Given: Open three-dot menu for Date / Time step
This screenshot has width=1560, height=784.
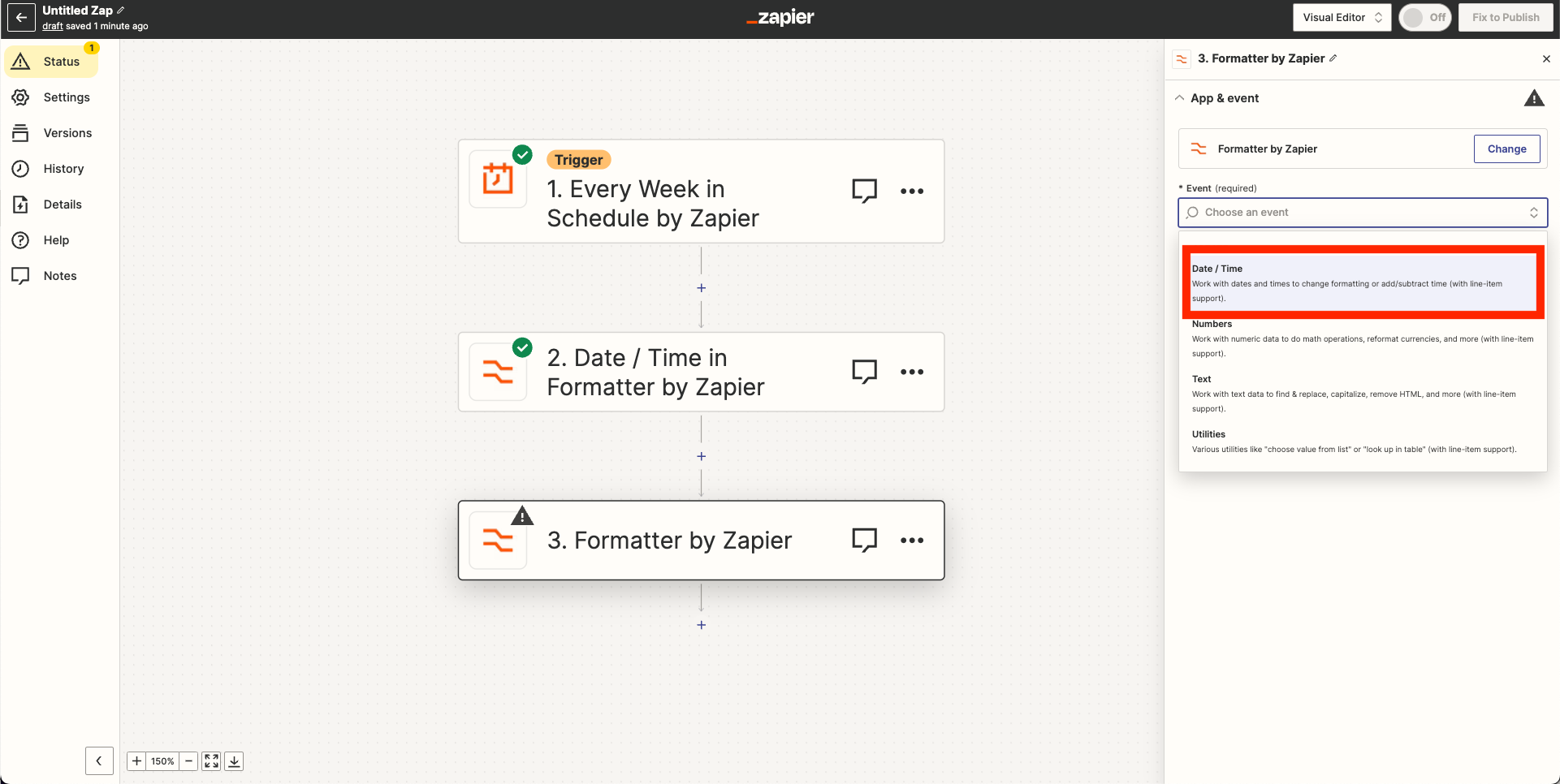Looking at the screenshot, I should tap(912, 372).
